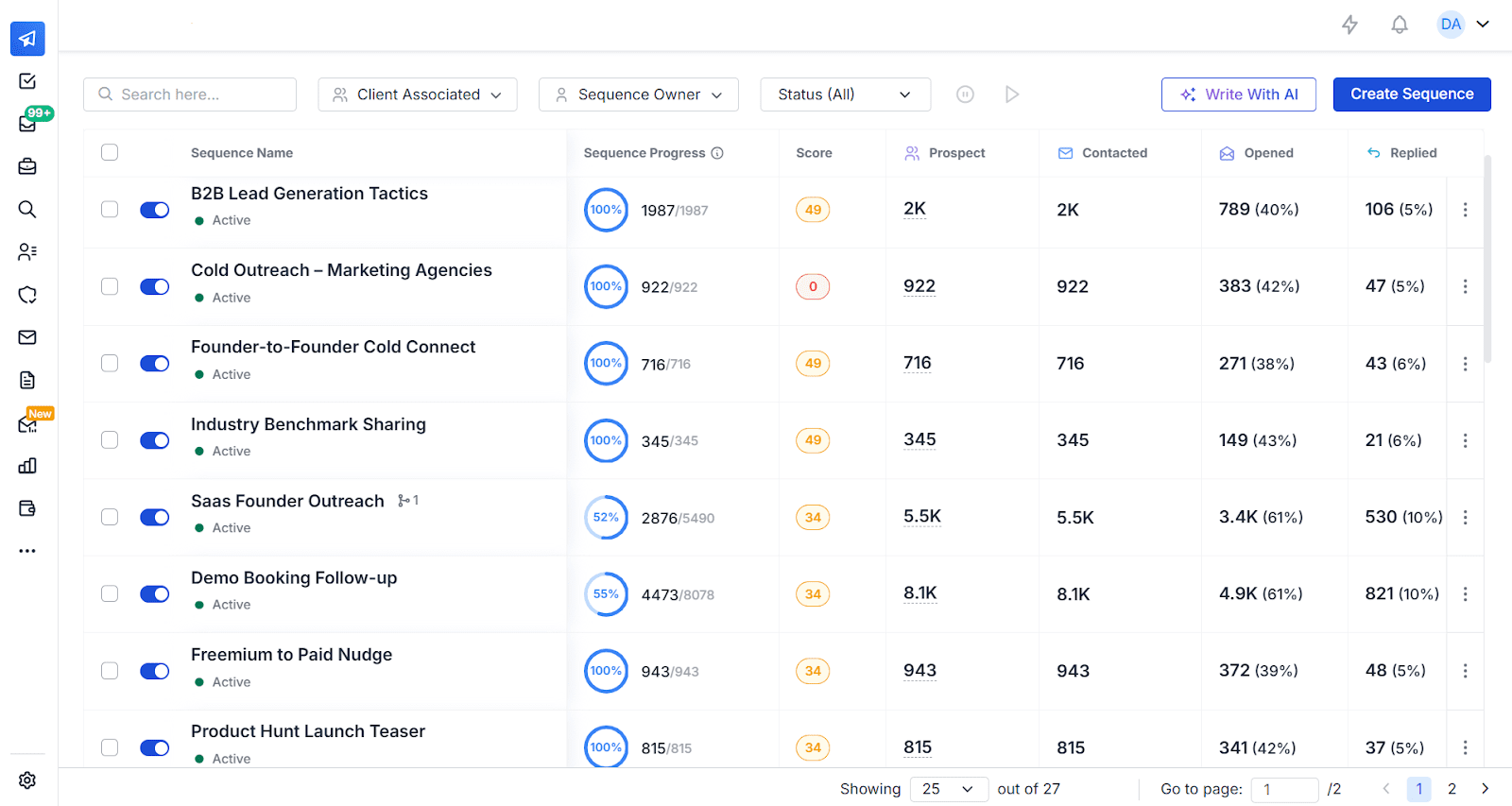Disable the Industry Benchmark Sharing switch
Image resolution: width=1512 pixels, height=806 pixels.
click(154, 440)
